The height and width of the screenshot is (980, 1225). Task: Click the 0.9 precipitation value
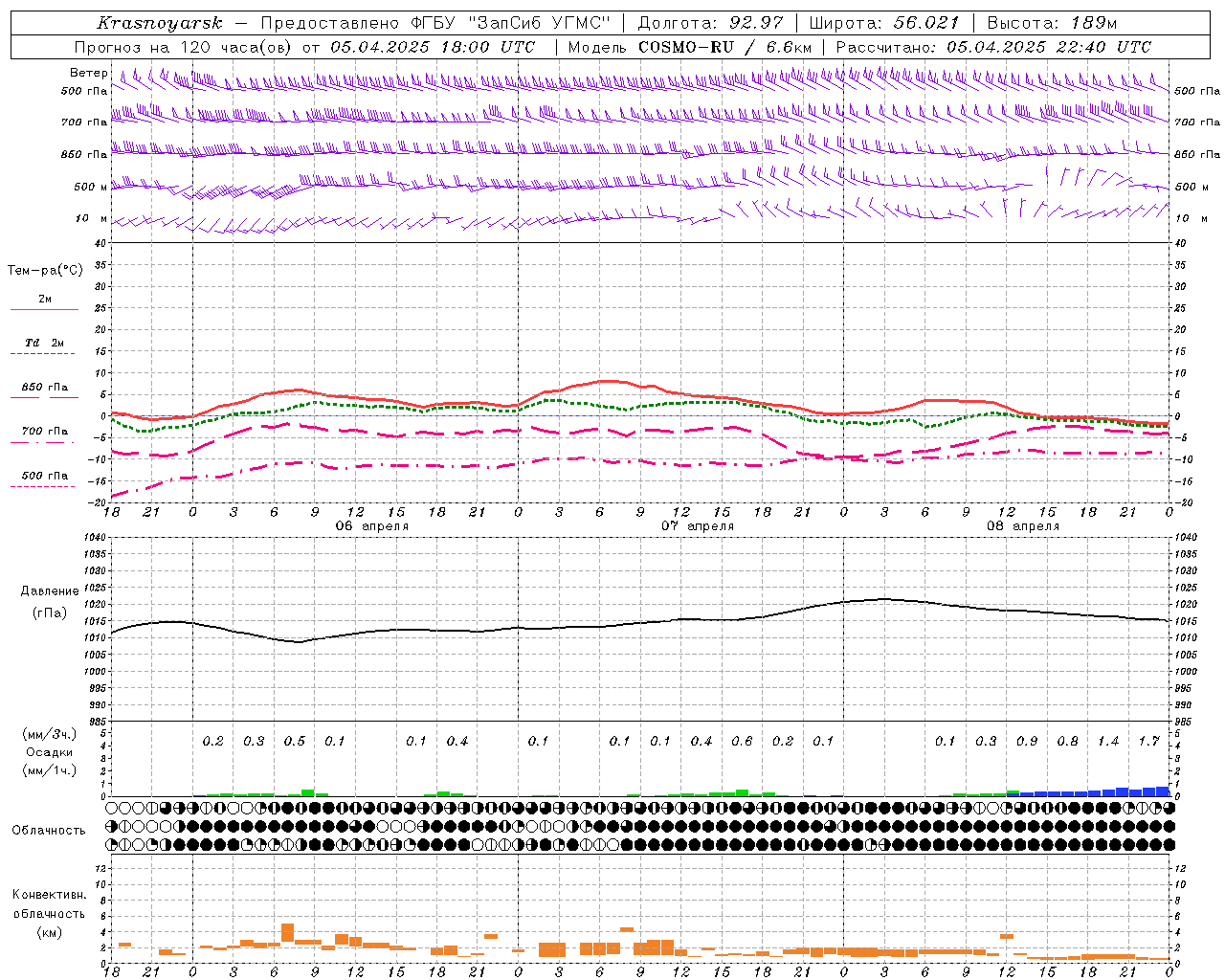tap(1027, 742)
